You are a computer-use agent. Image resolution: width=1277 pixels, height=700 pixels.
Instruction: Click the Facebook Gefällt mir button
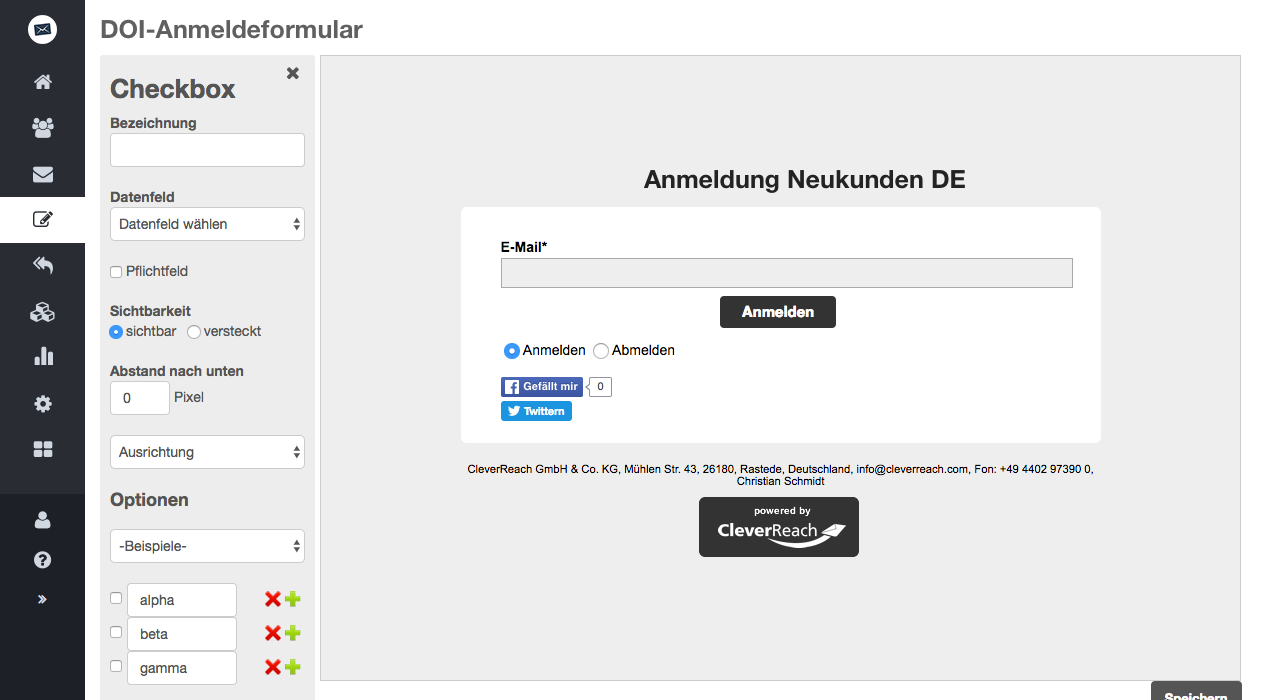click(x=542, y=387)
